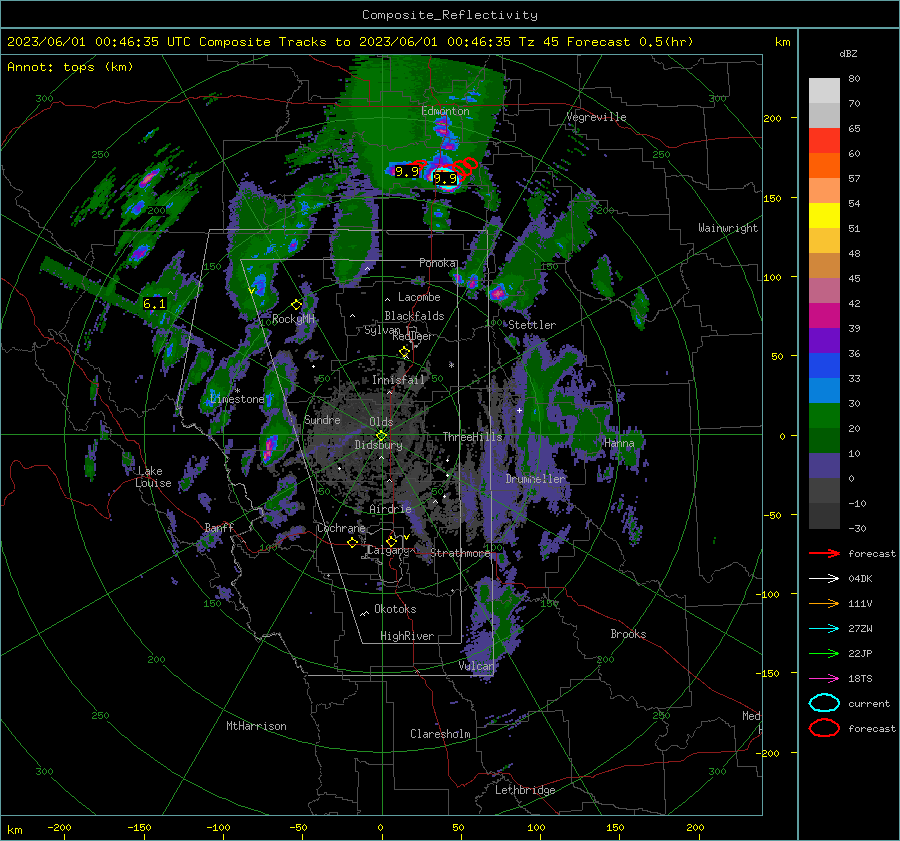
Task: Click the Brooks city label
Action: coord(628,634)
